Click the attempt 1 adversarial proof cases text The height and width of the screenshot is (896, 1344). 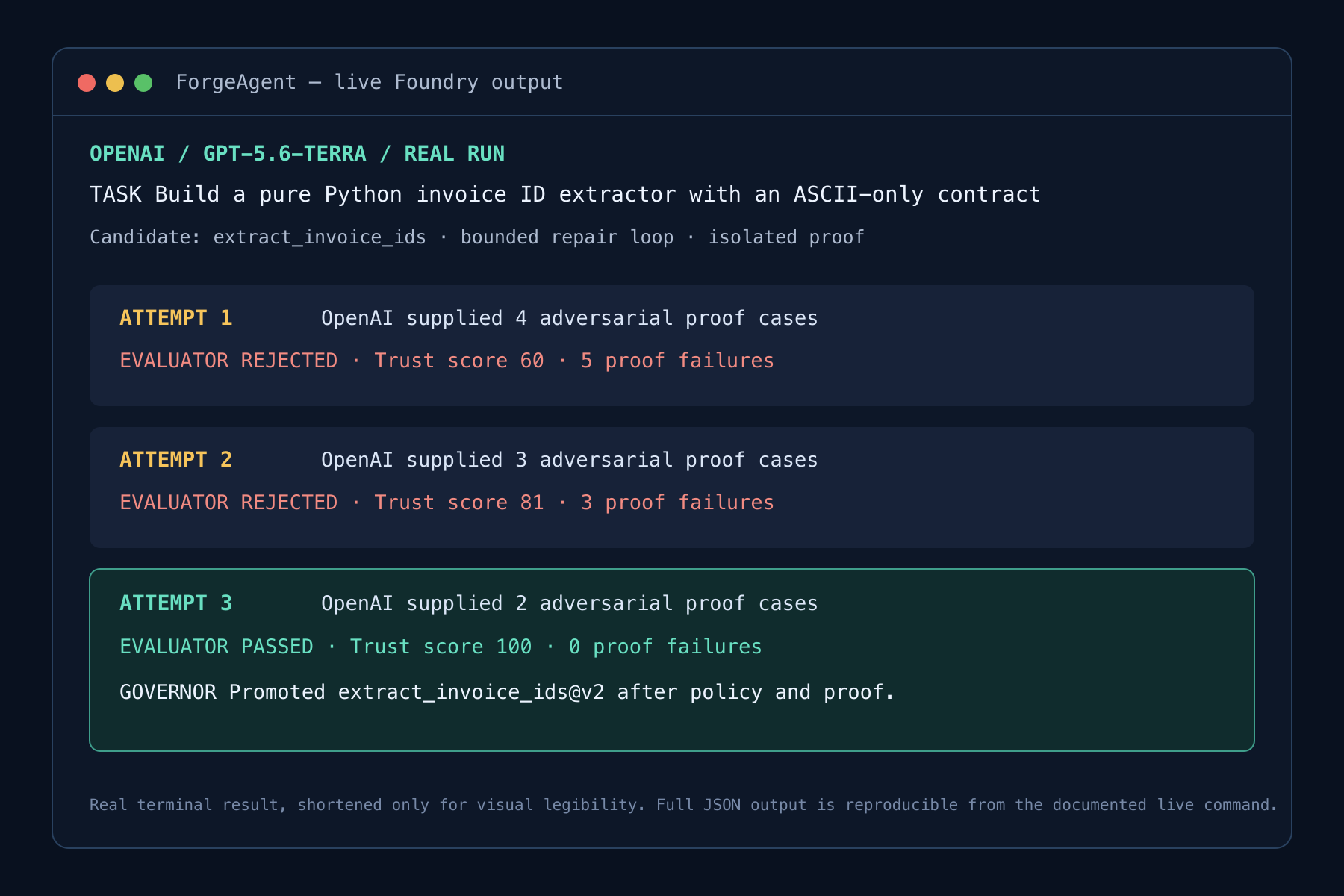pos(570,318)
